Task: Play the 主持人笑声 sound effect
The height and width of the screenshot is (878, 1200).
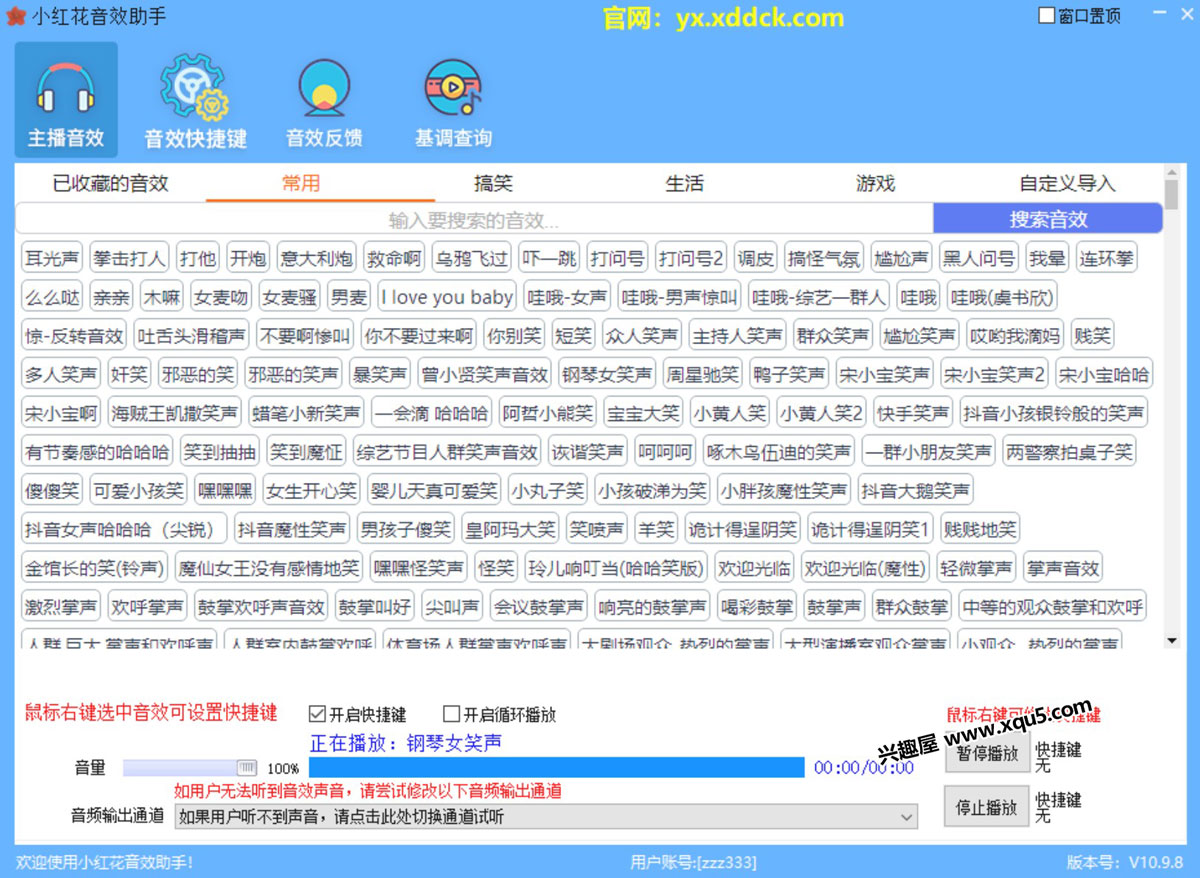Action: pyautogui.click(x=738, y=335)
